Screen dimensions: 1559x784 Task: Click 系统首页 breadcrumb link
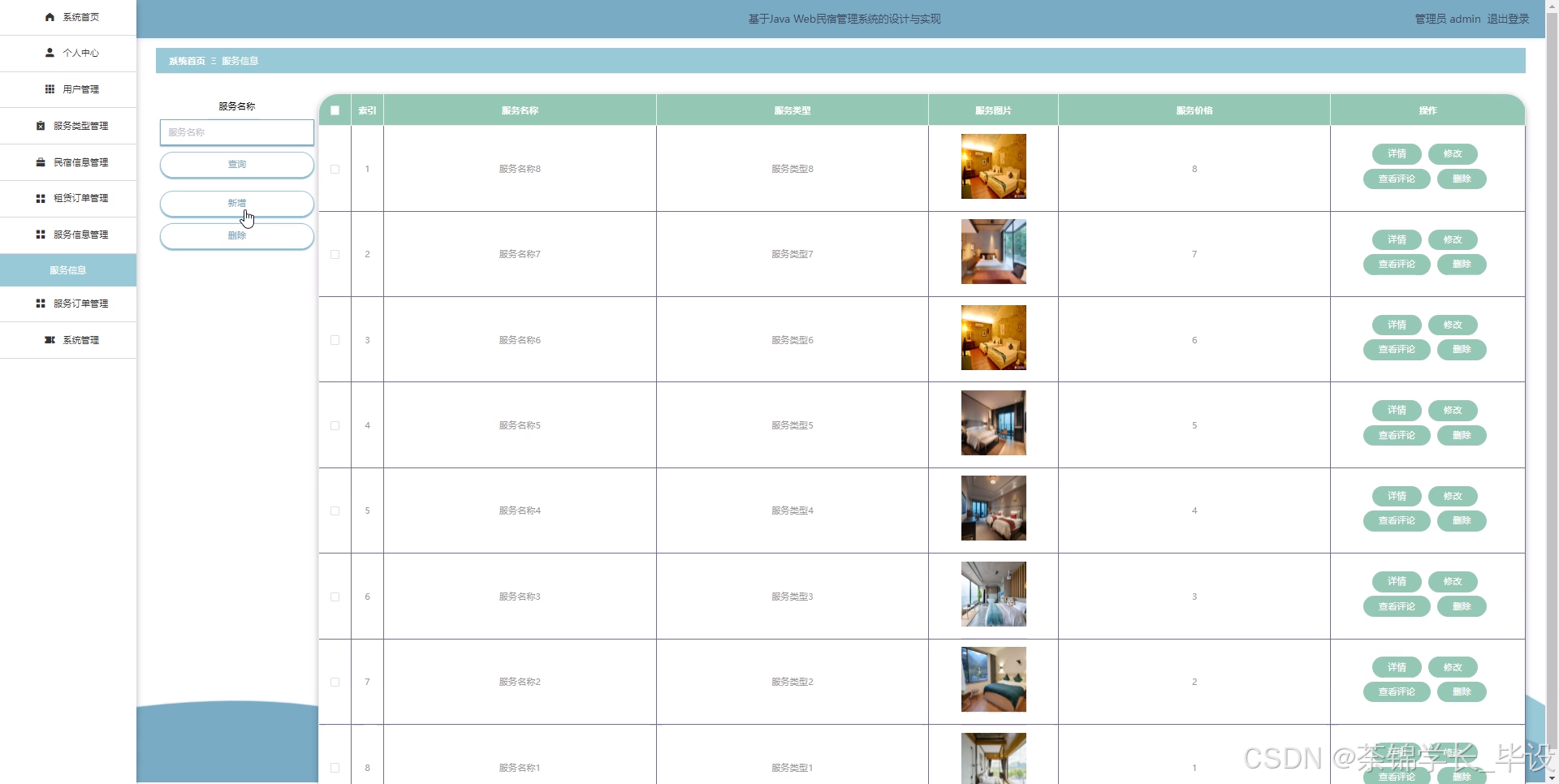point(187,61)
